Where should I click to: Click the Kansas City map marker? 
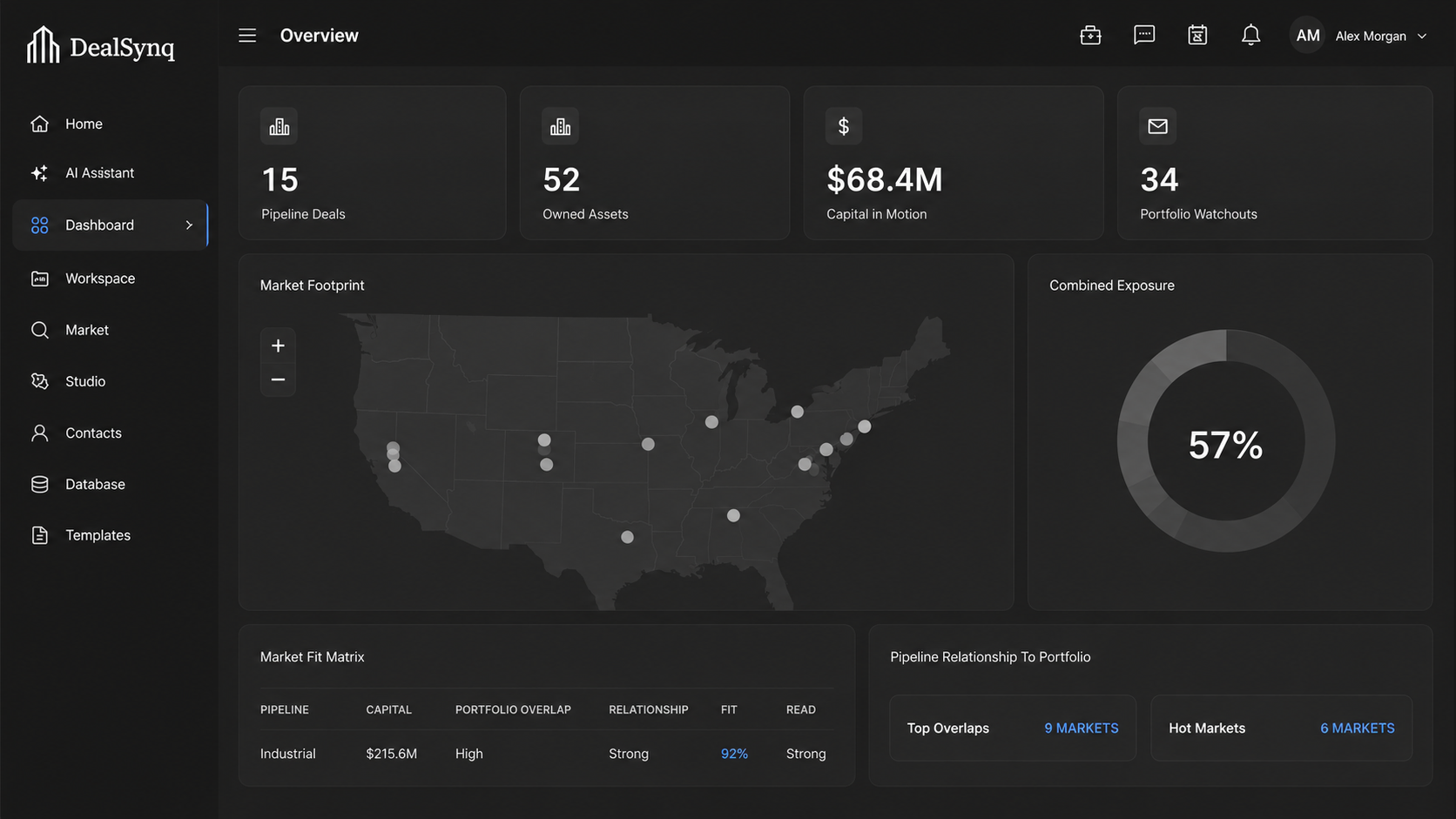[648, 444]
